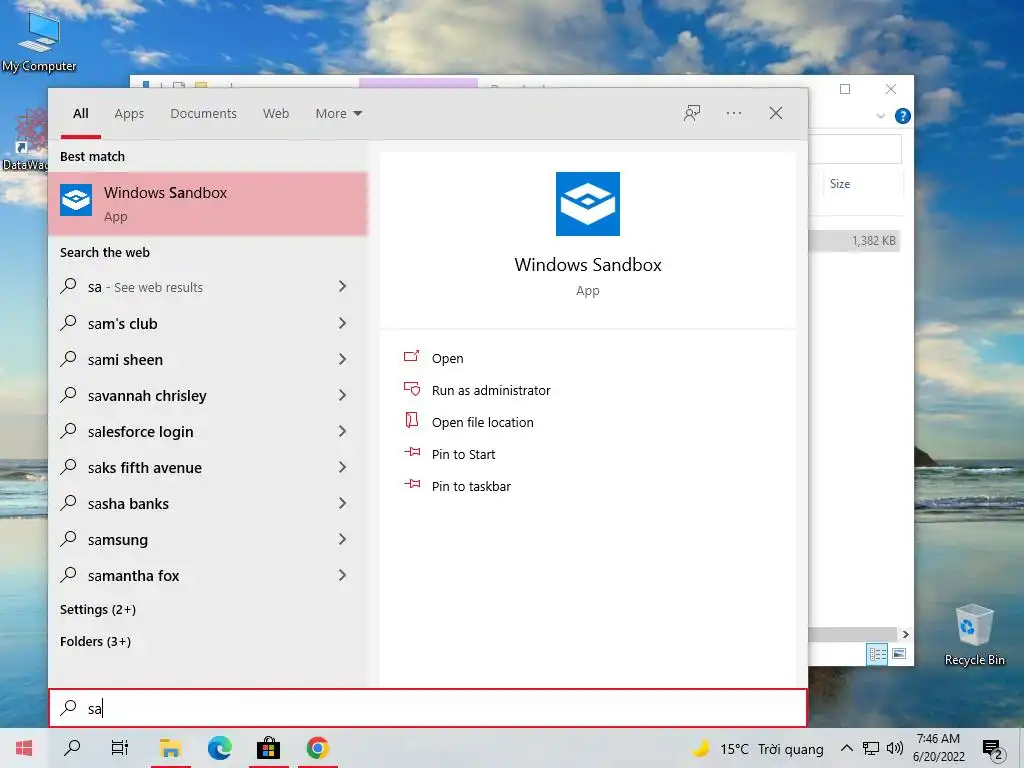
Task: Open Microsoft Store from the taskbar
Action: 268,748
